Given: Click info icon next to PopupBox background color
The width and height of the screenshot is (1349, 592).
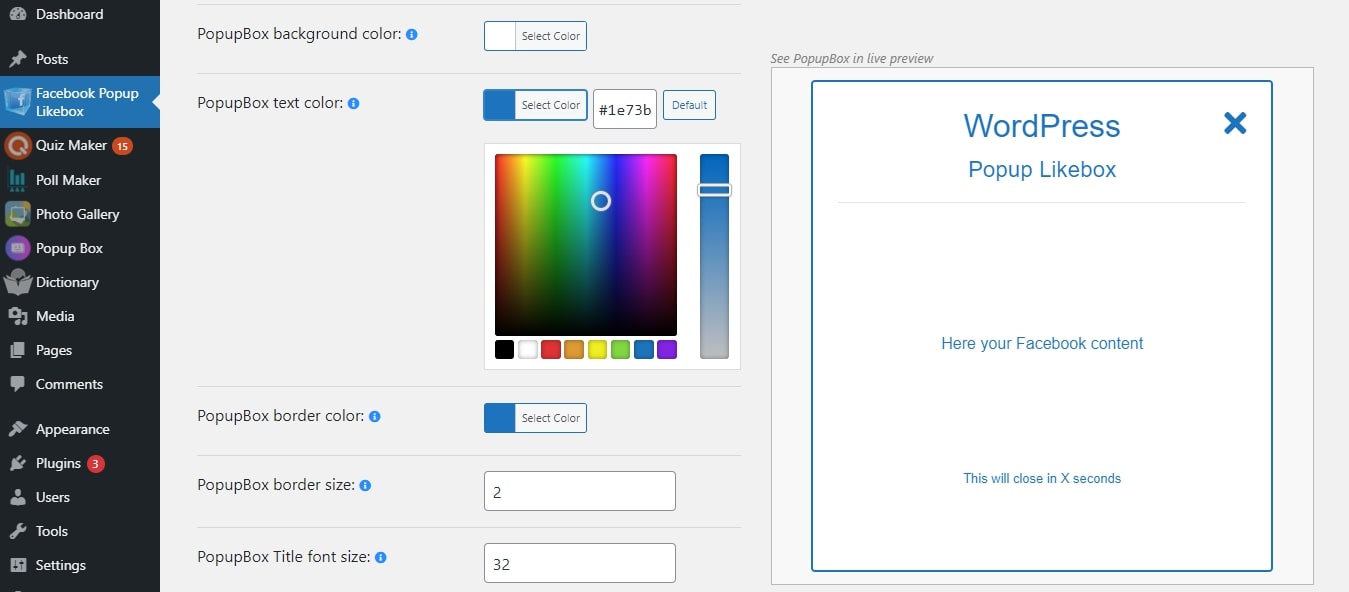Looking at the screenshot, I should click(x=412, y=34).
